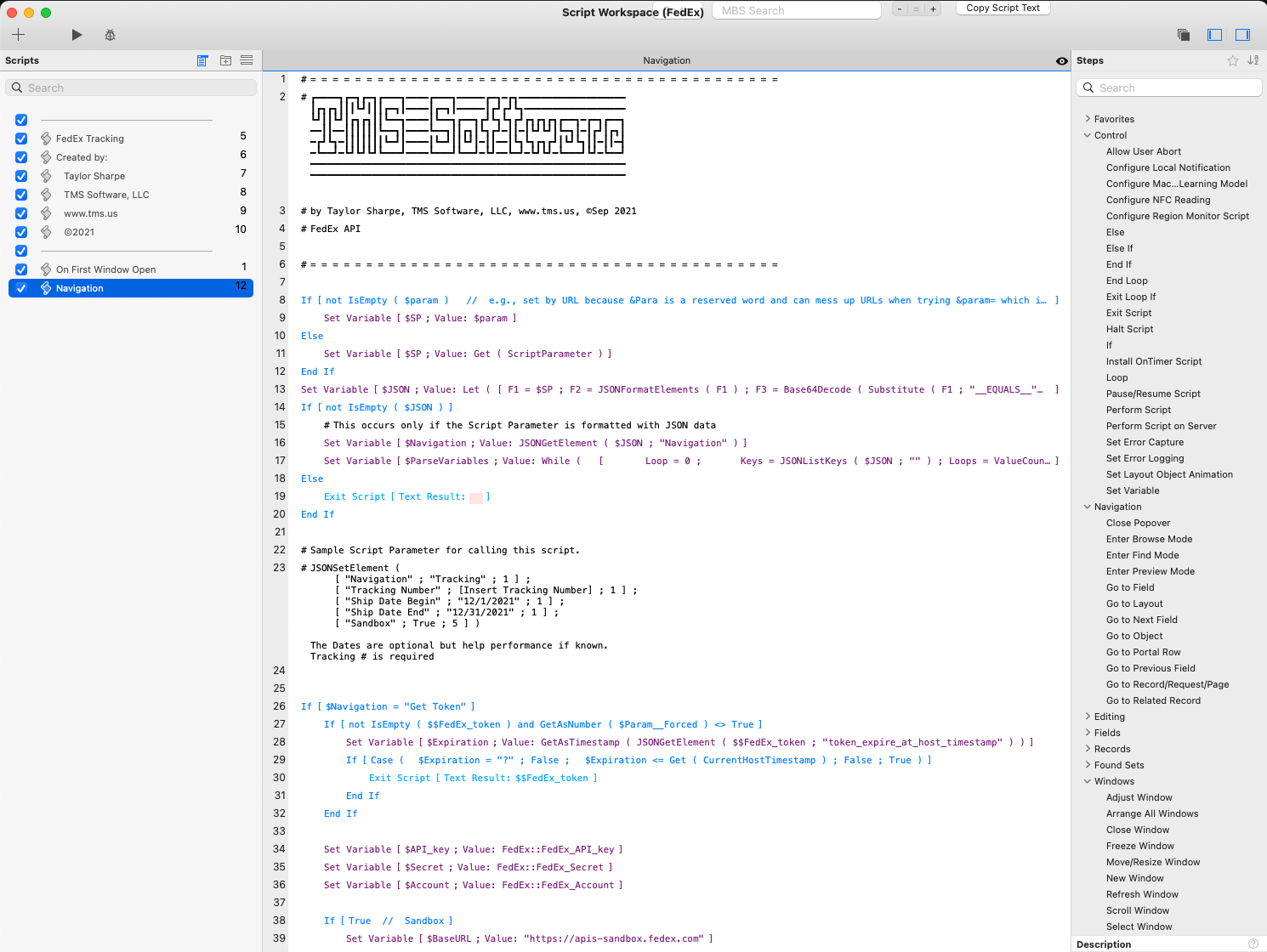
Task: Click the highlighted Text Result field on line 19
Action: coord(476,497)
